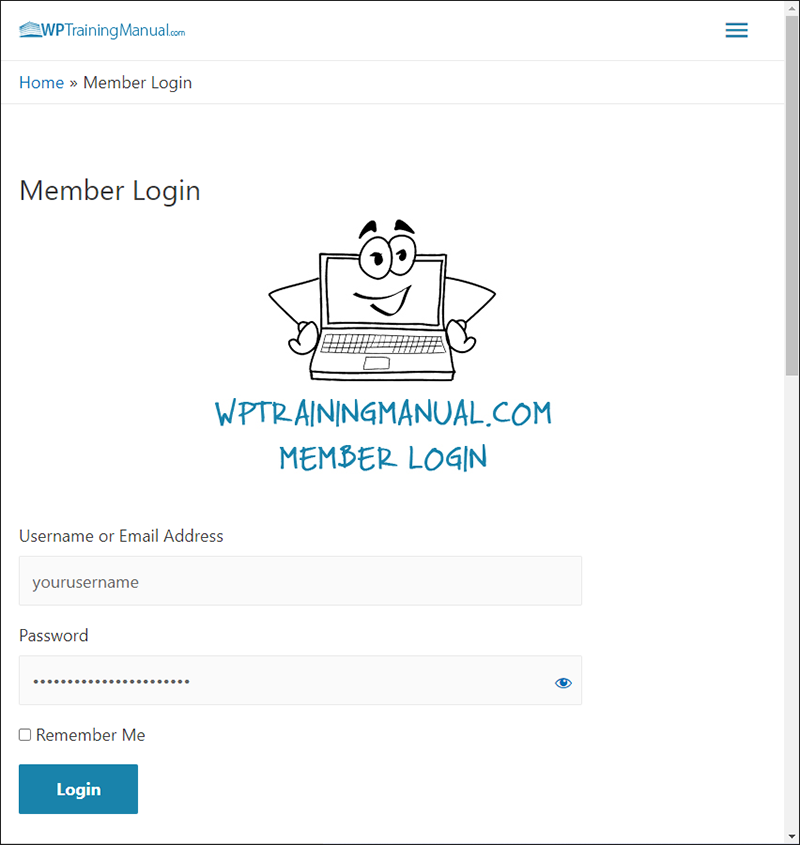Focus the Username or Email Address field
The width and height of the screenshot is (800, 845).
coord(300,581)
